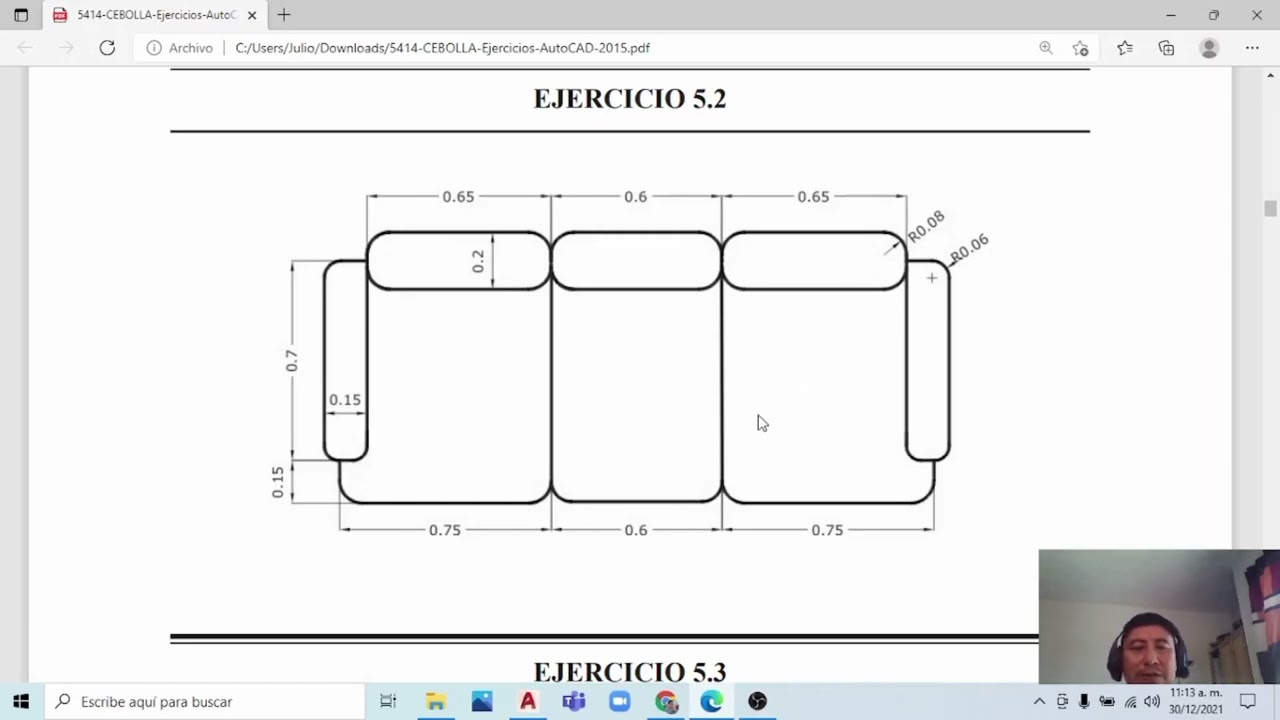The image size is (1280, 720).
Task: Go forward to next page
Action: click(66, 48)
